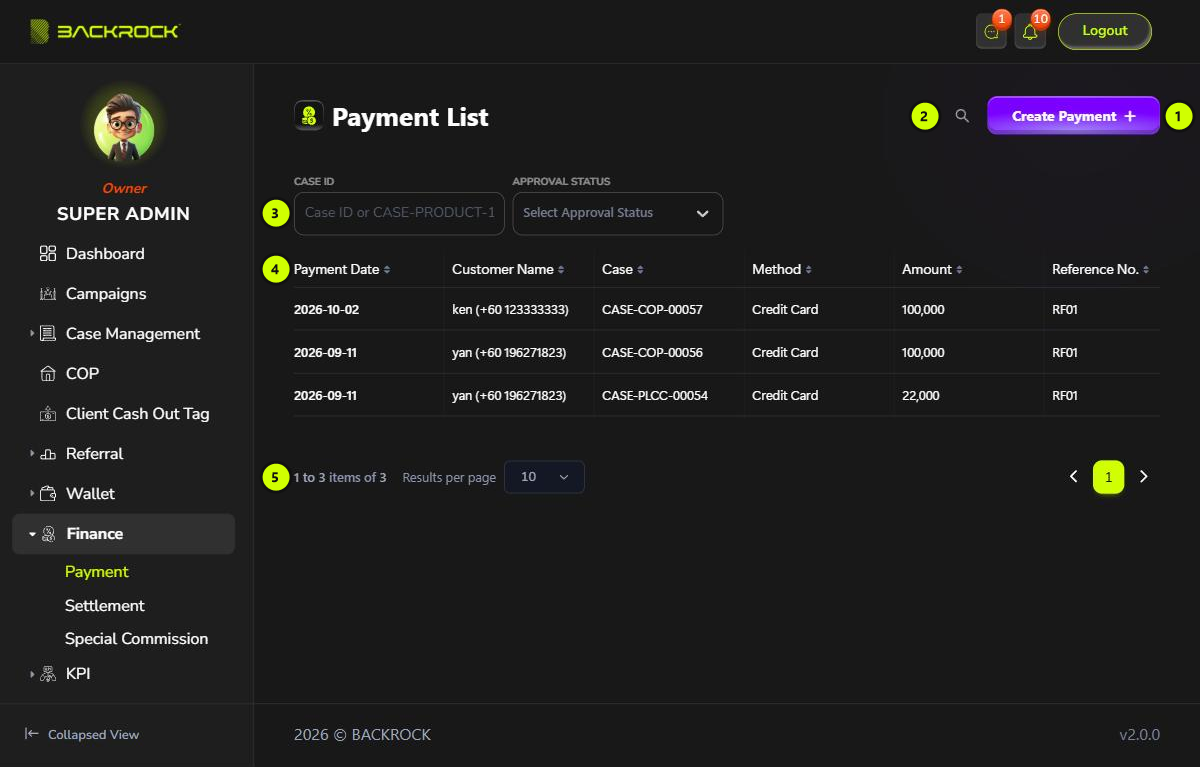Open Results per page dropdown

coord(544,477)
